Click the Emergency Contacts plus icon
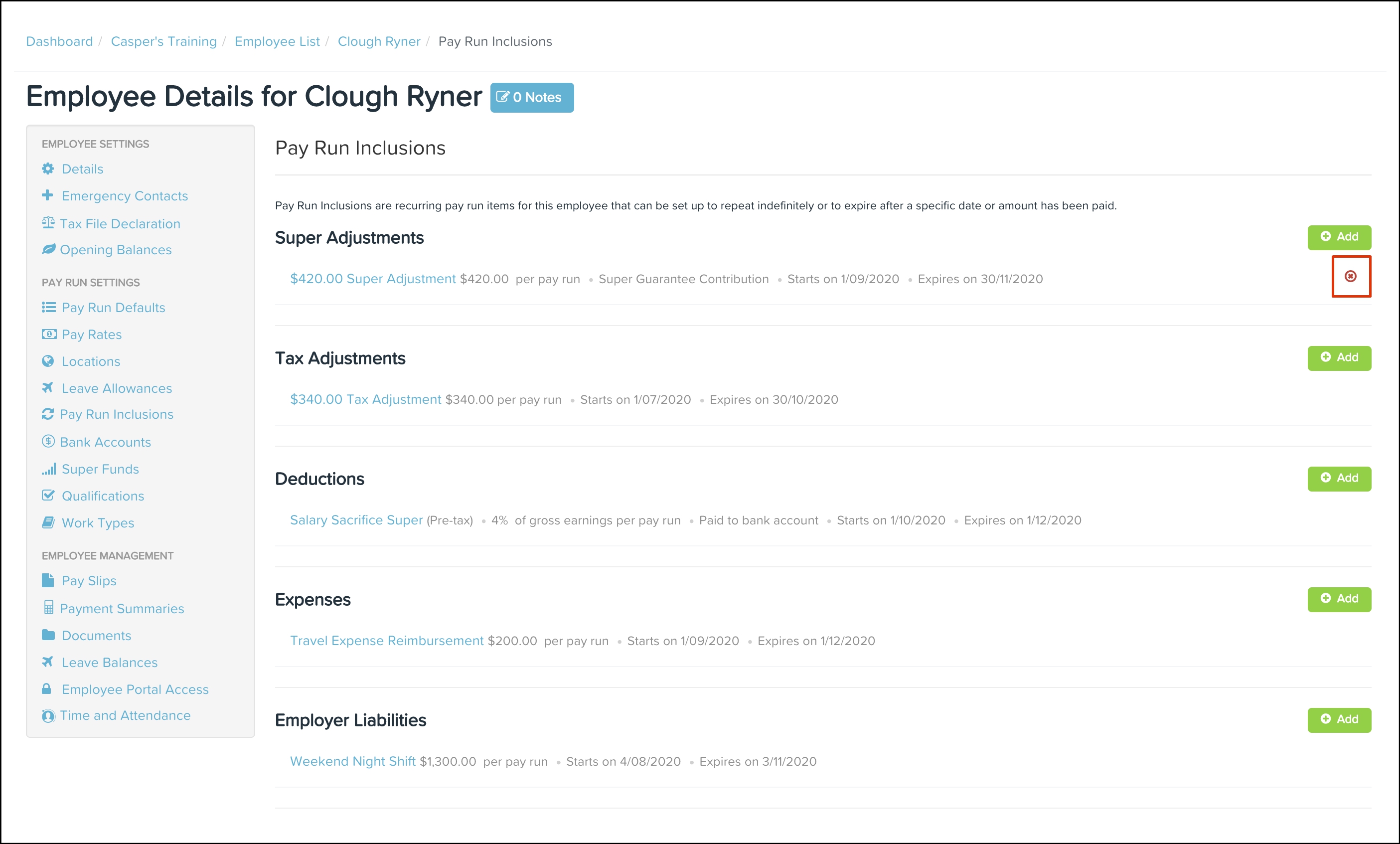 coord(48,195)
